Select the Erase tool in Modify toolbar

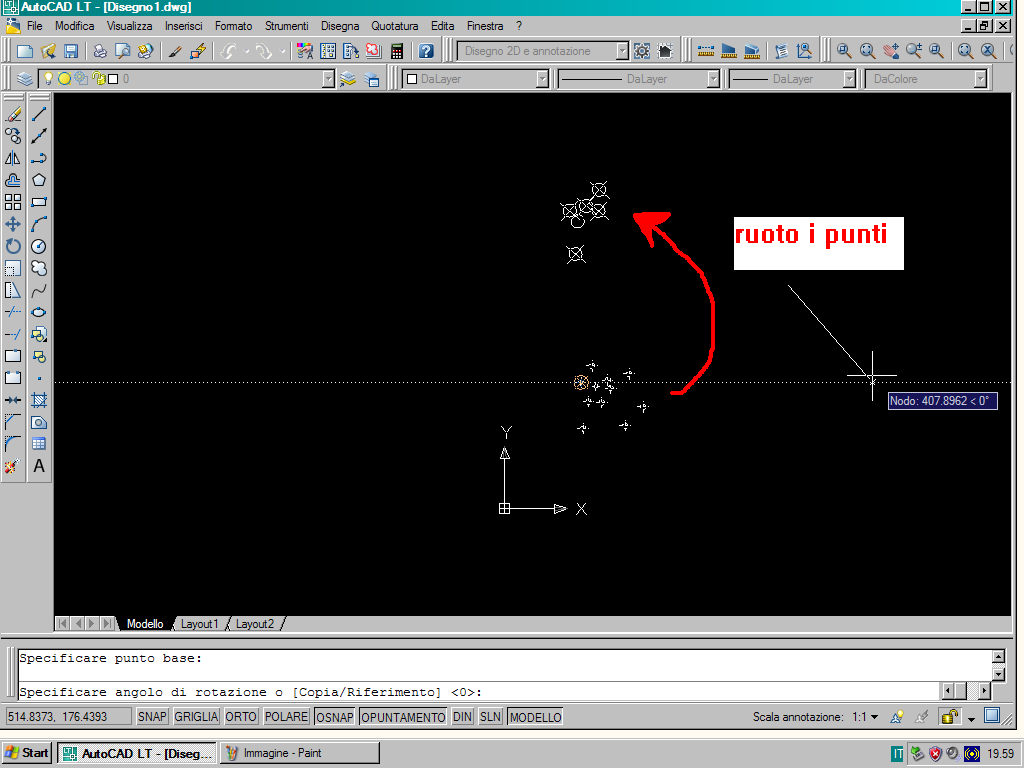pos(13,114)
